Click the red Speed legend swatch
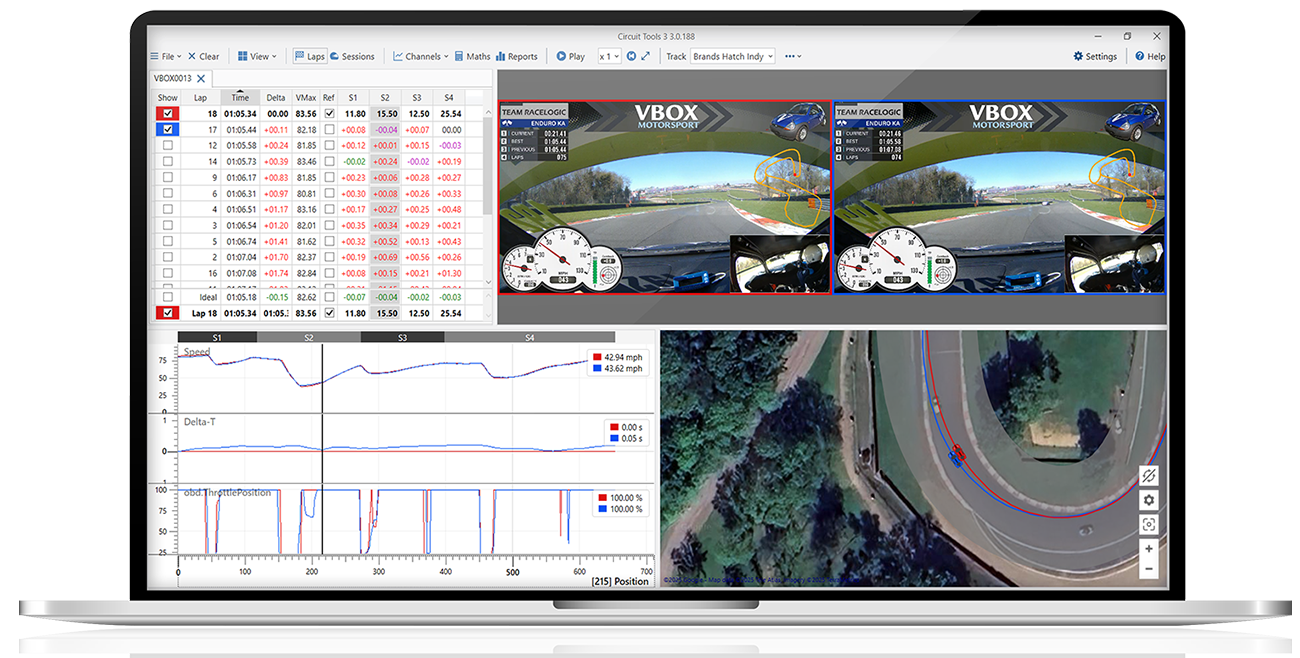 [597, 357]
